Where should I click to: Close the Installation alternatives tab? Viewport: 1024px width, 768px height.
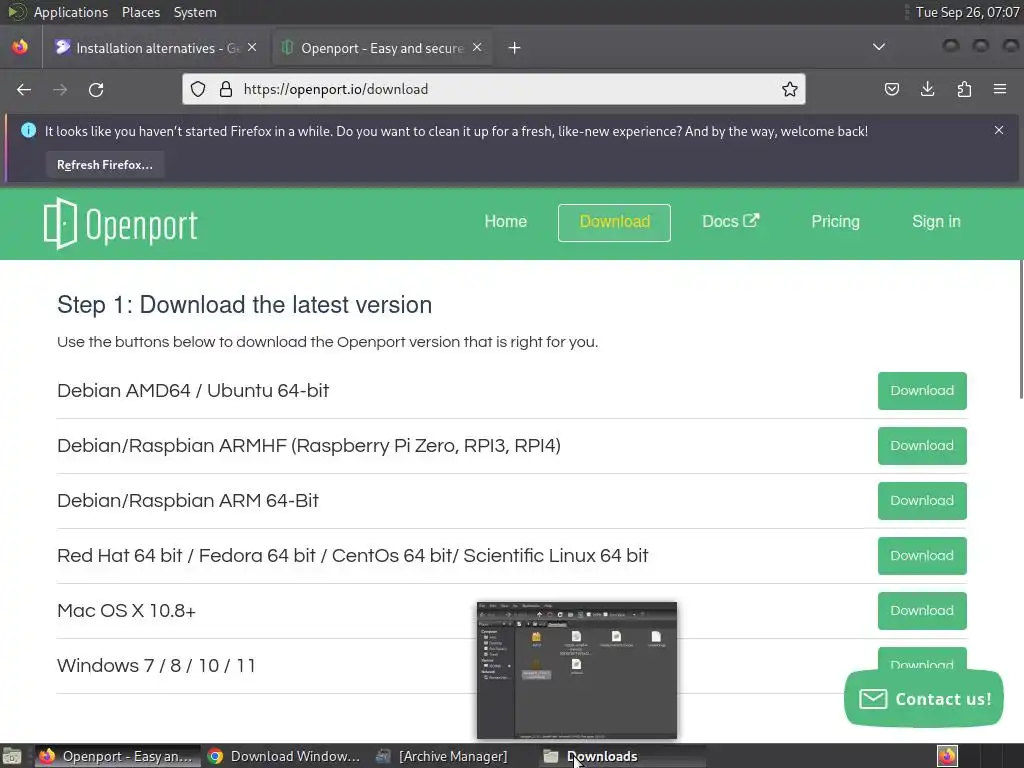[252, 47]
